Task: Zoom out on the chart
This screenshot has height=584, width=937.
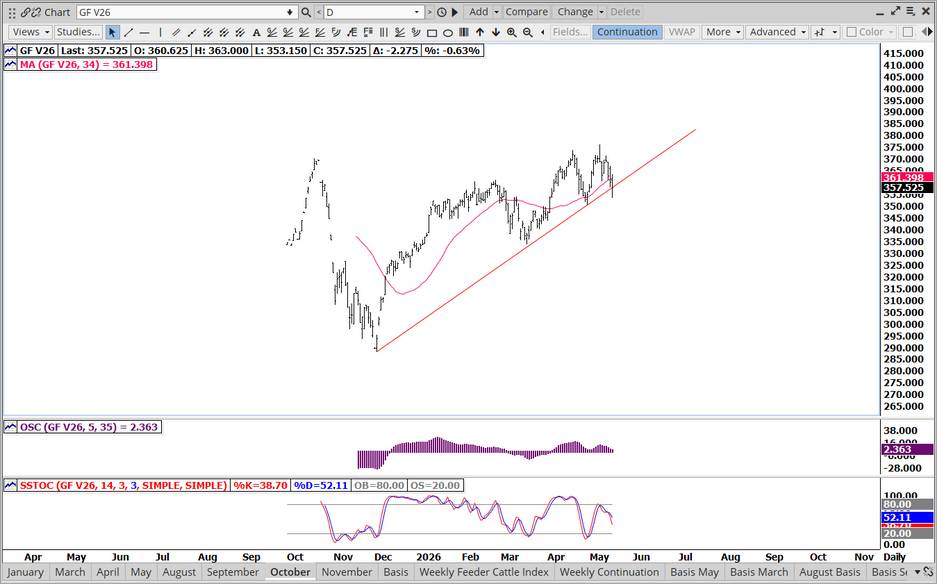Action: tap(528, 32)
